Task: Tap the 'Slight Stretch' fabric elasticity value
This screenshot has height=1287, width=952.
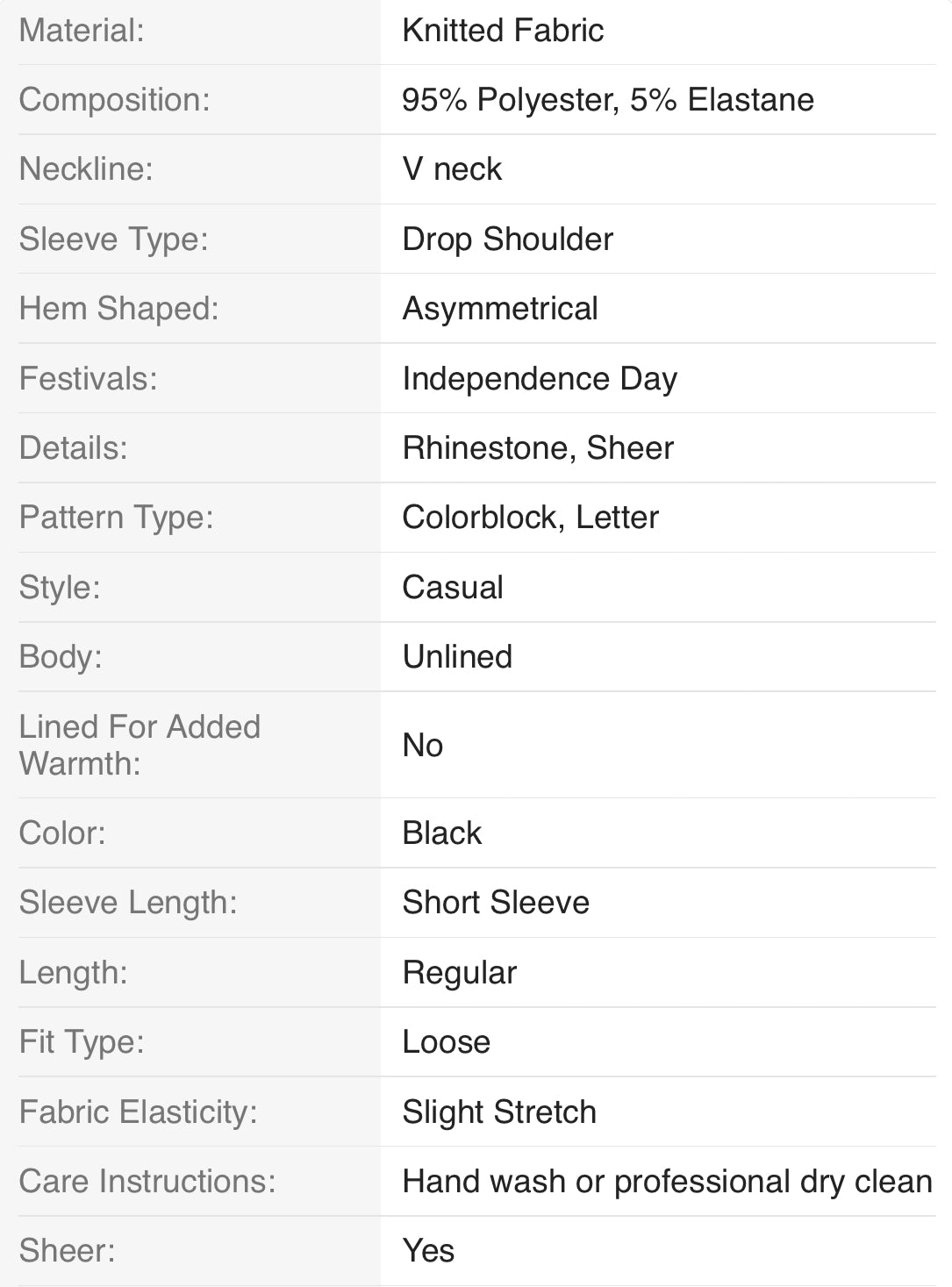Action: coord(499,1112)
